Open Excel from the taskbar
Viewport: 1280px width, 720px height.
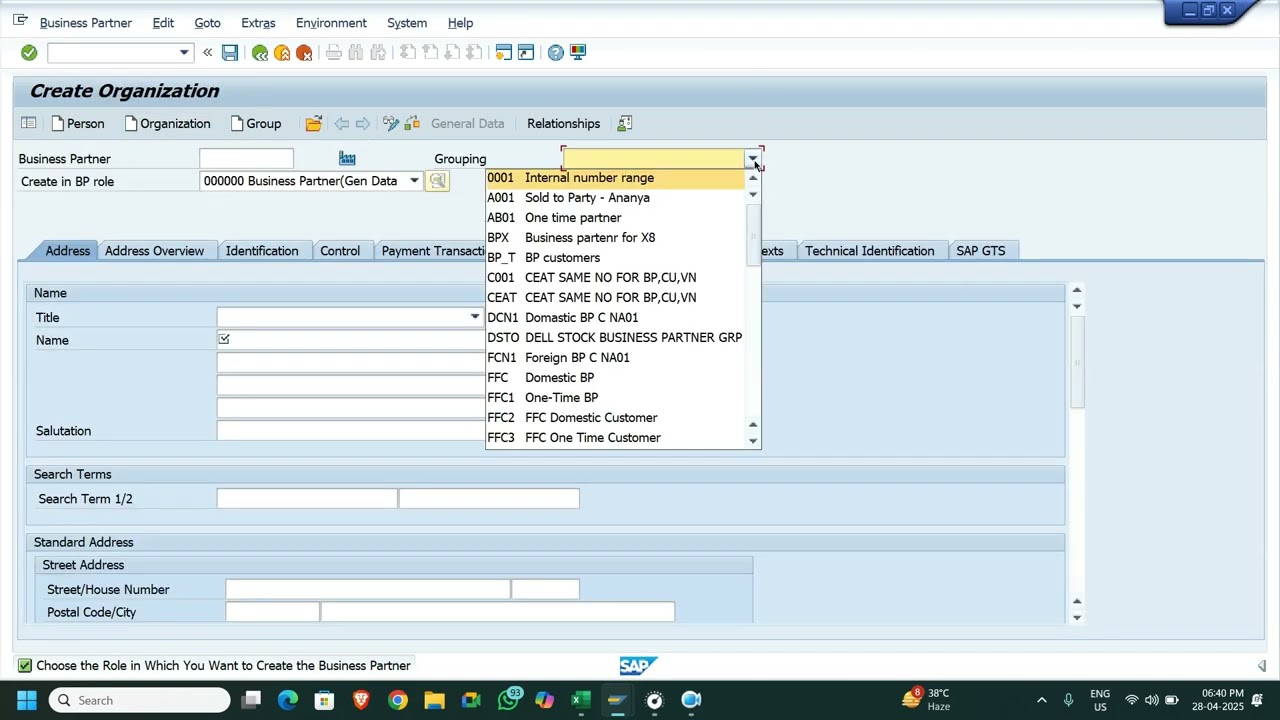point(581,700)
